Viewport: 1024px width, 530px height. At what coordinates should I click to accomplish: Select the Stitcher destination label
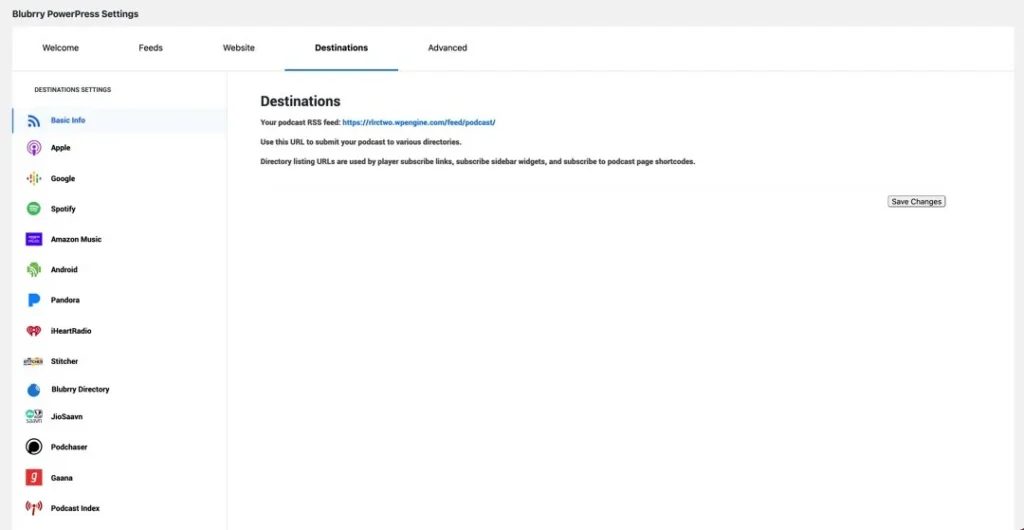point(65,361)
